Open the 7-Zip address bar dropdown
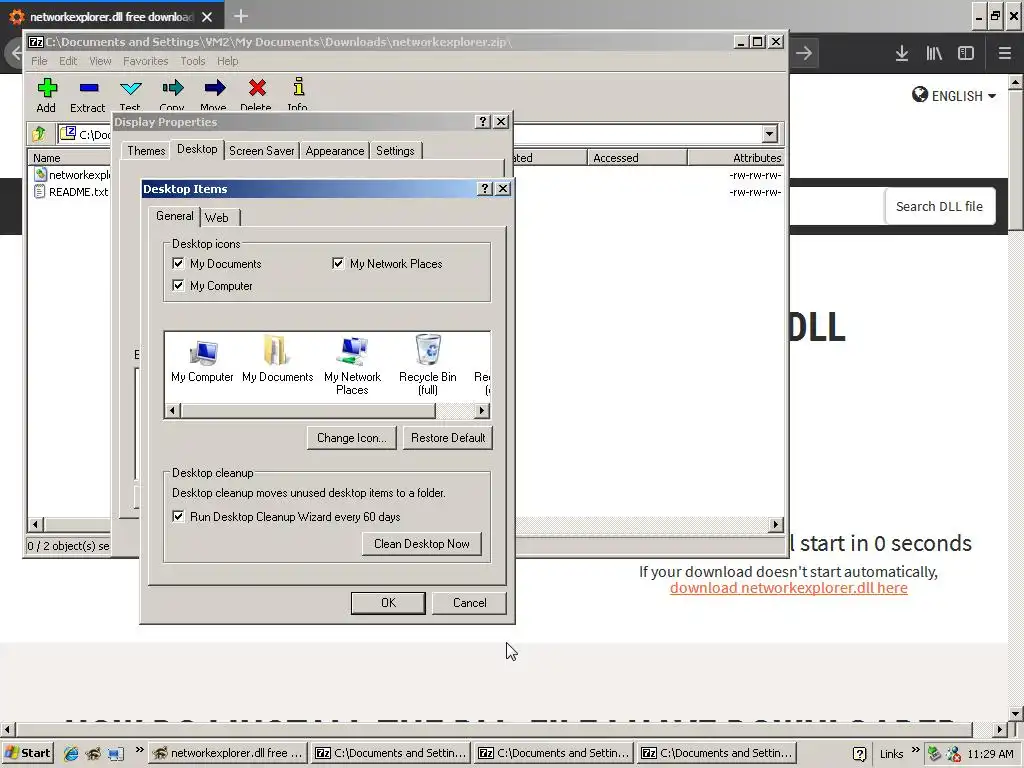 click(x=770, y=134)
